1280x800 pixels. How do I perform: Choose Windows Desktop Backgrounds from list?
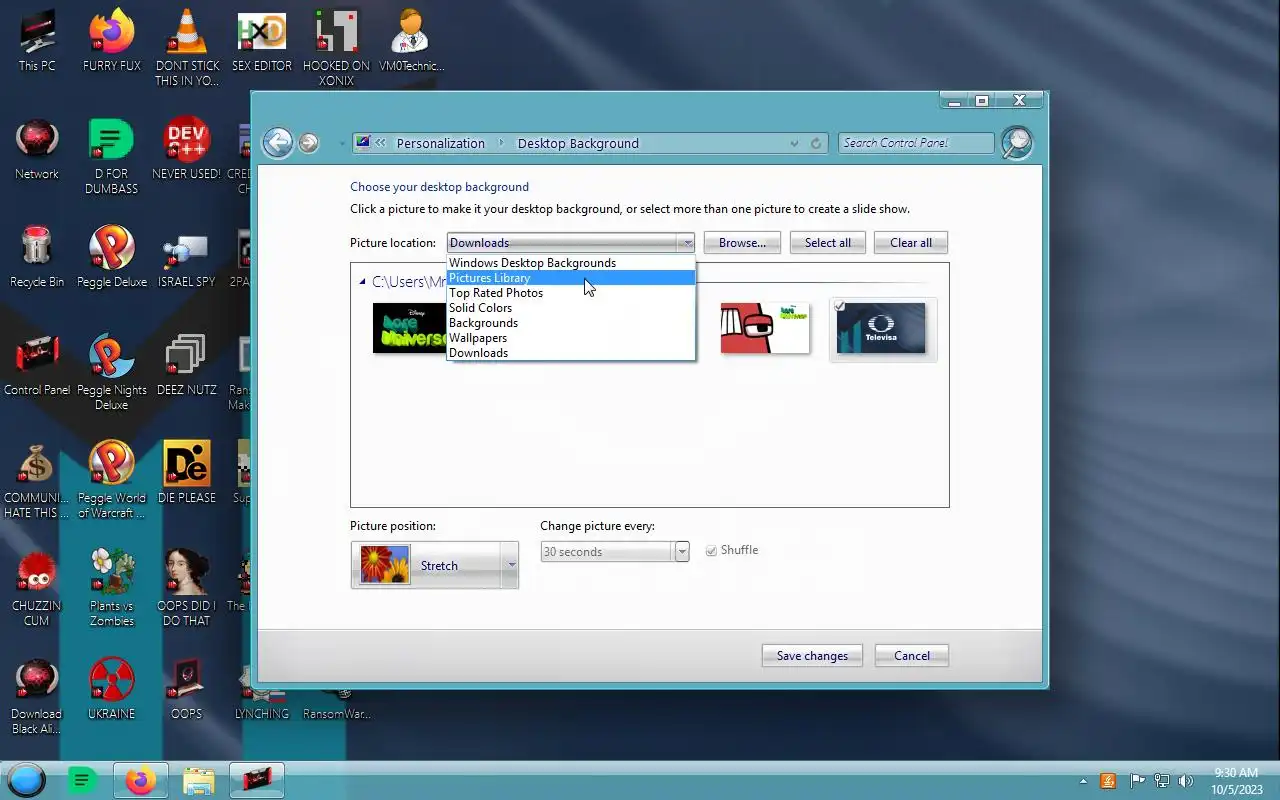(570, 263)
